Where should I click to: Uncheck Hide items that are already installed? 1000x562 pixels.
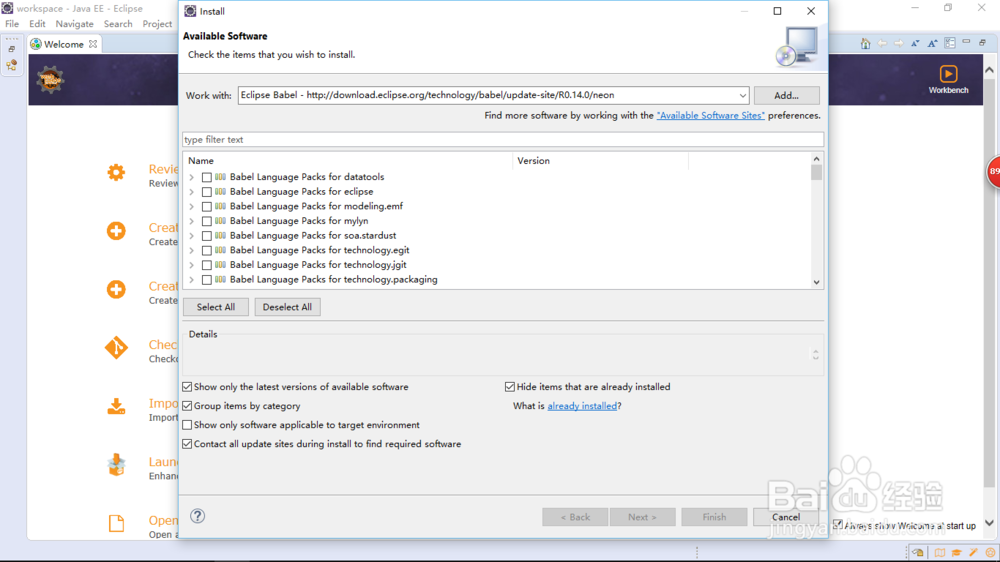click(x=510, y=387)
